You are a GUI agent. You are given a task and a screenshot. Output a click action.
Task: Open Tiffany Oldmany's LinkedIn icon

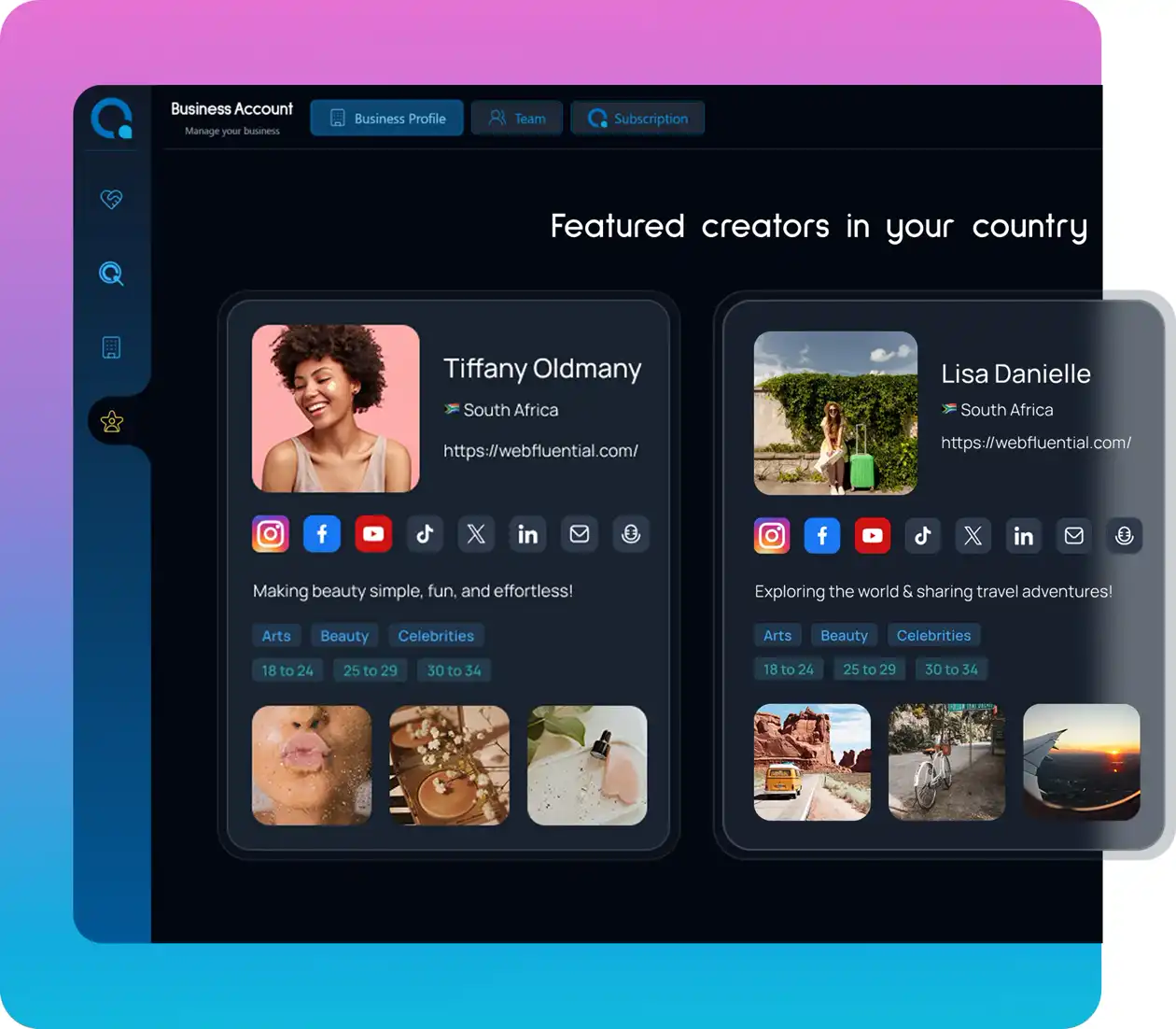(527, 534)
